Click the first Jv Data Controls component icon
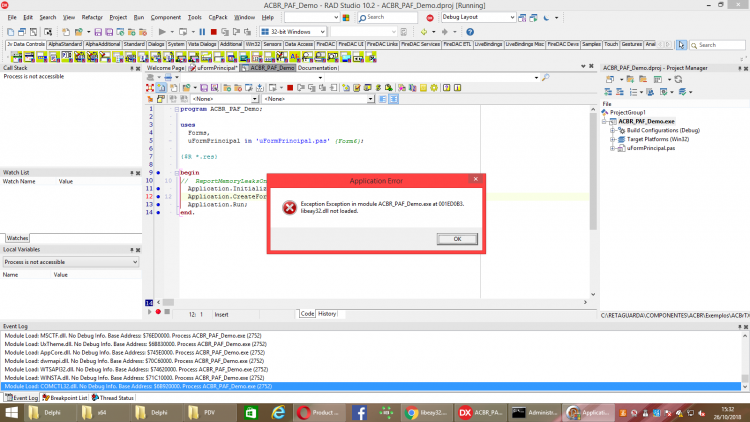Viewport: 750px width, 422px height. 17,57
